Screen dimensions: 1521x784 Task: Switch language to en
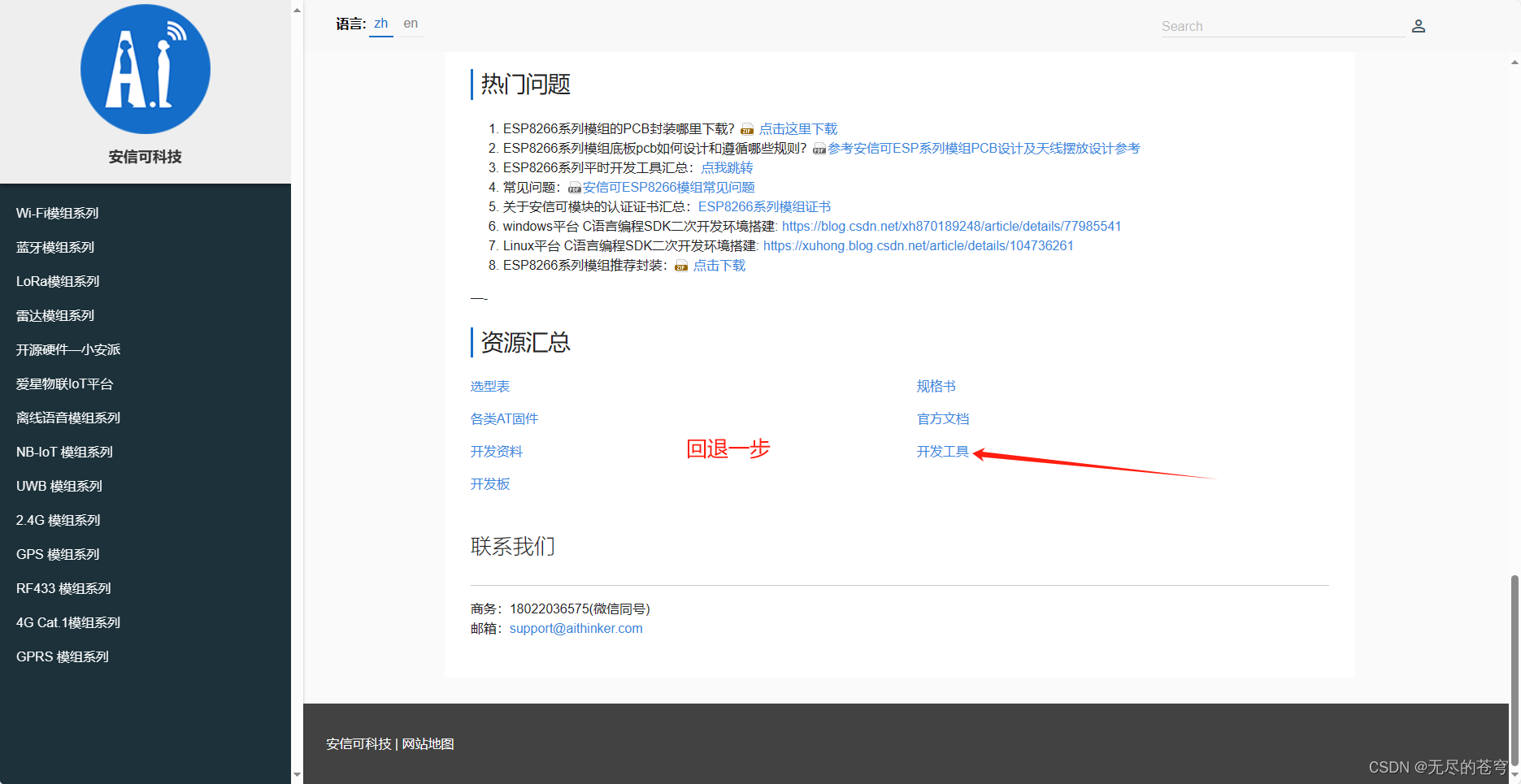[411, 24]
